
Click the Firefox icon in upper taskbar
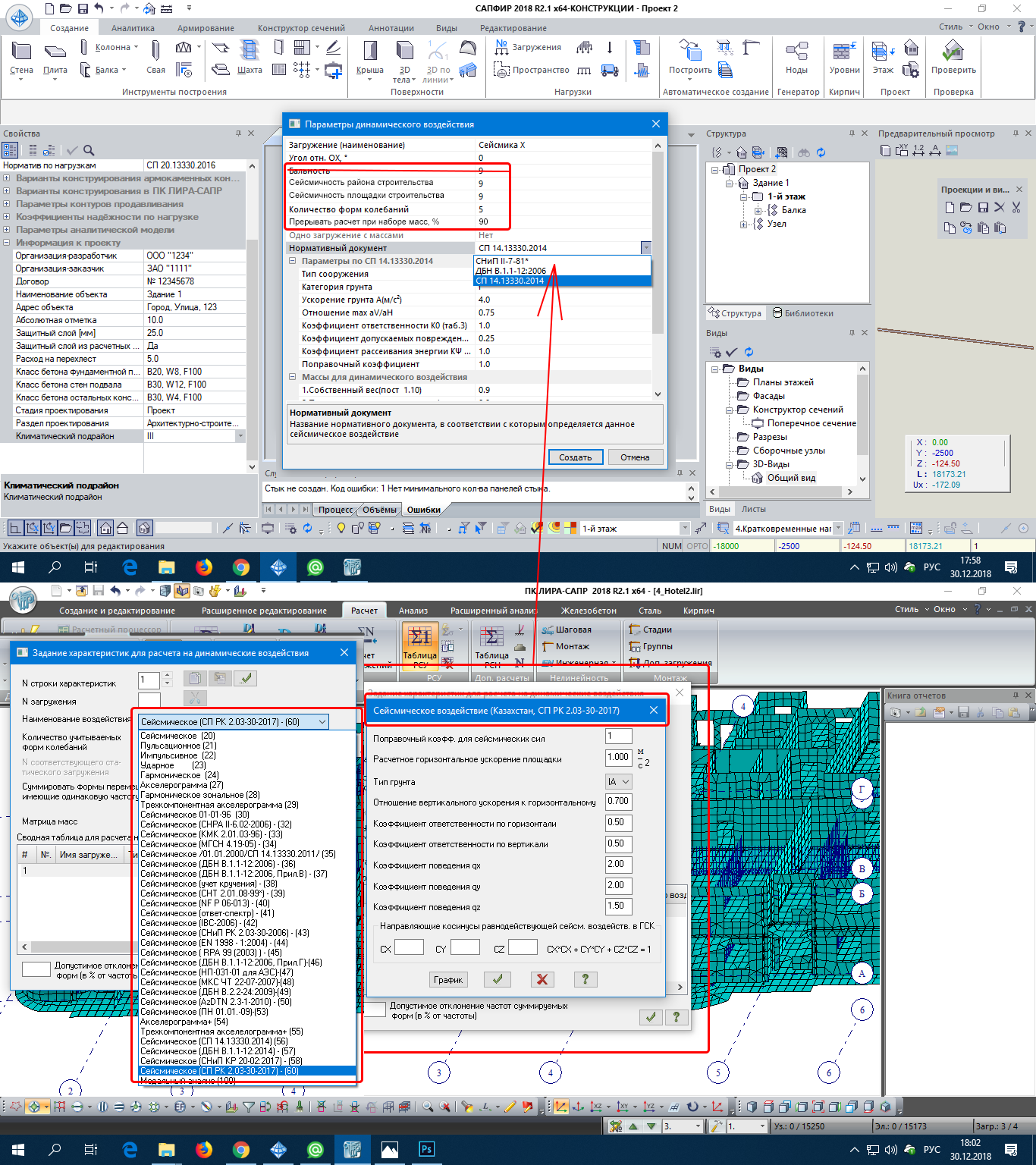(x=203, y=567)
